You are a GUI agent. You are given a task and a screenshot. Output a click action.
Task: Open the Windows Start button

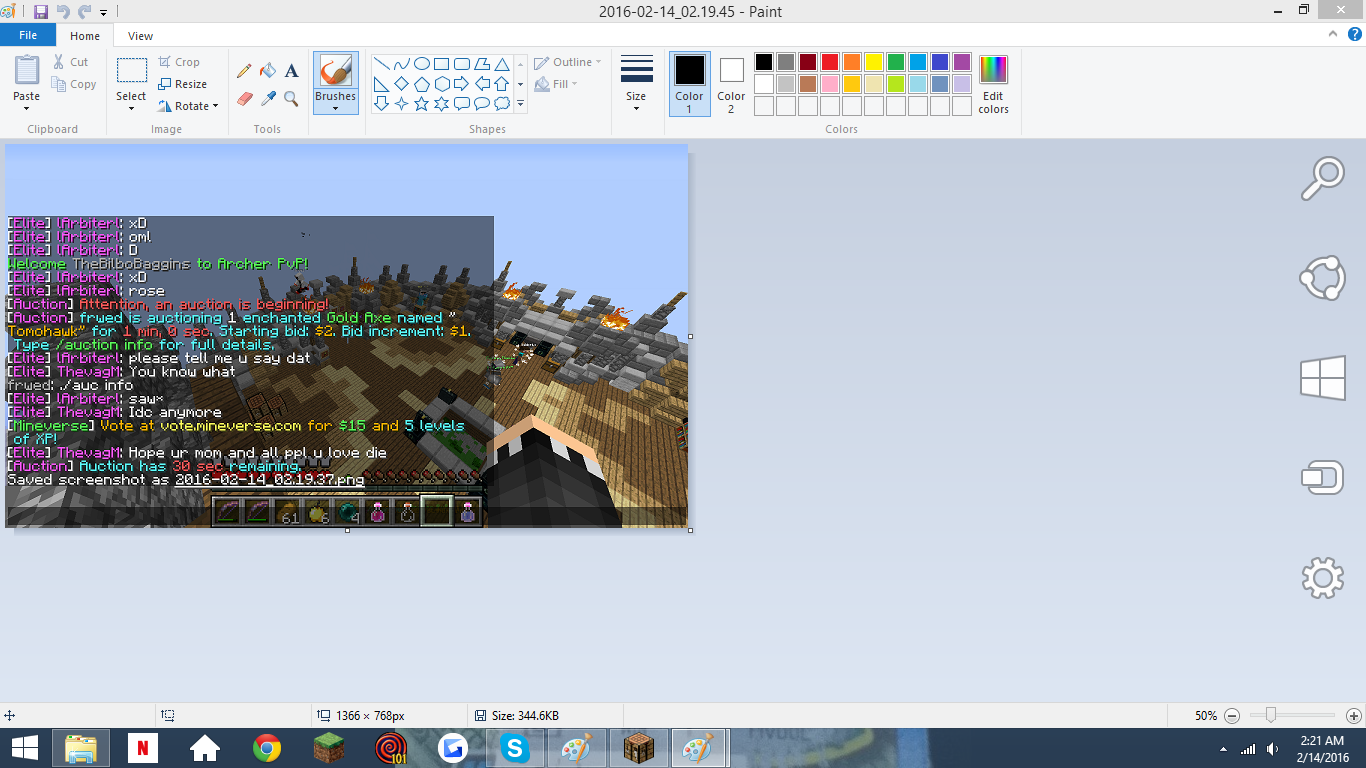click(x=25, y=748)
